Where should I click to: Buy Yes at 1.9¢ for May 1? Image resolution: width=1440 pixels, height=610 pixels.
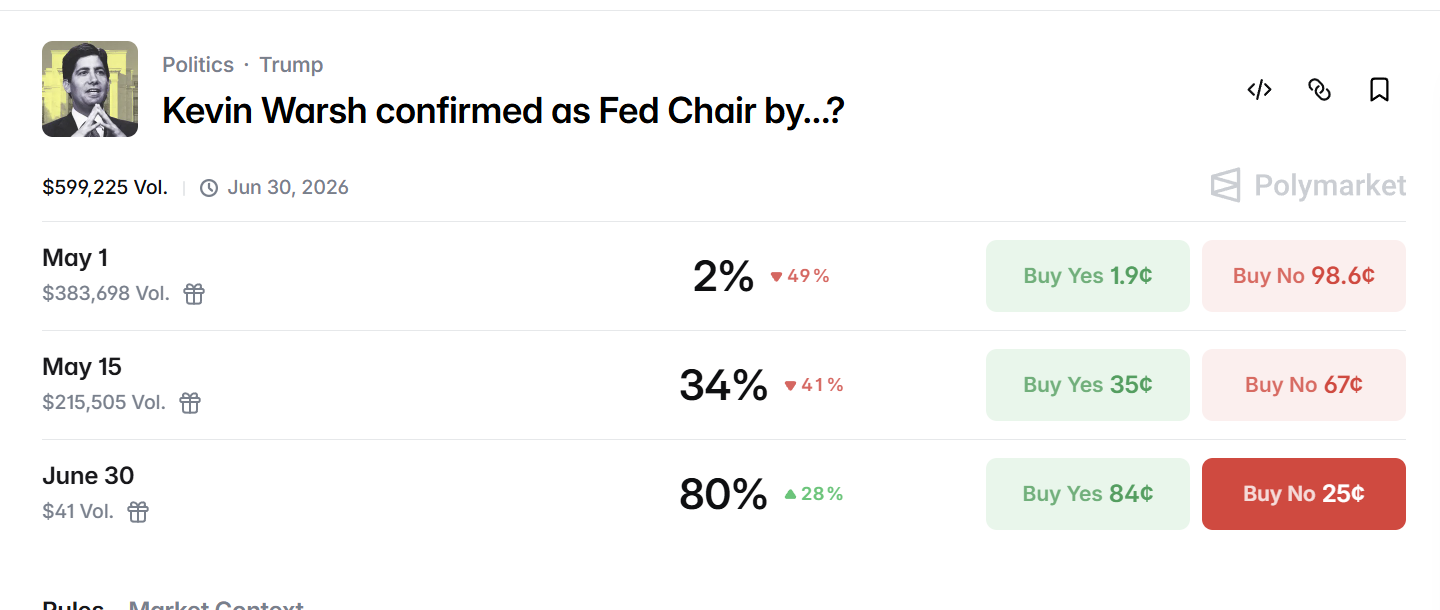coord(1088,276)
